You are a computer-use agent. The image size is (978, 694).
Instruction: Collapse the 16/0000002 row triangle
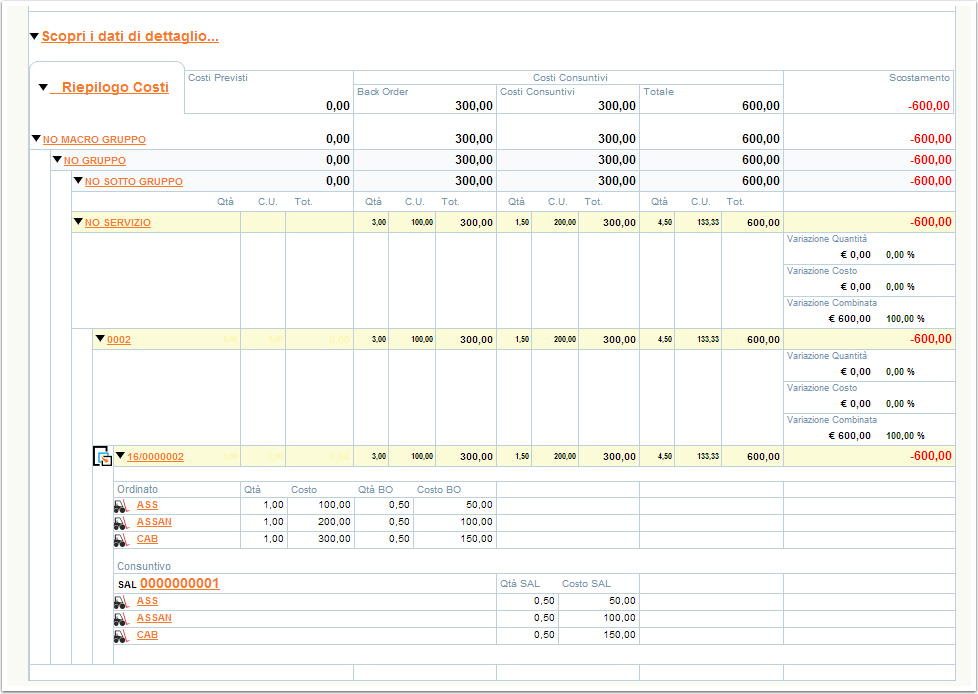(120, 455)
